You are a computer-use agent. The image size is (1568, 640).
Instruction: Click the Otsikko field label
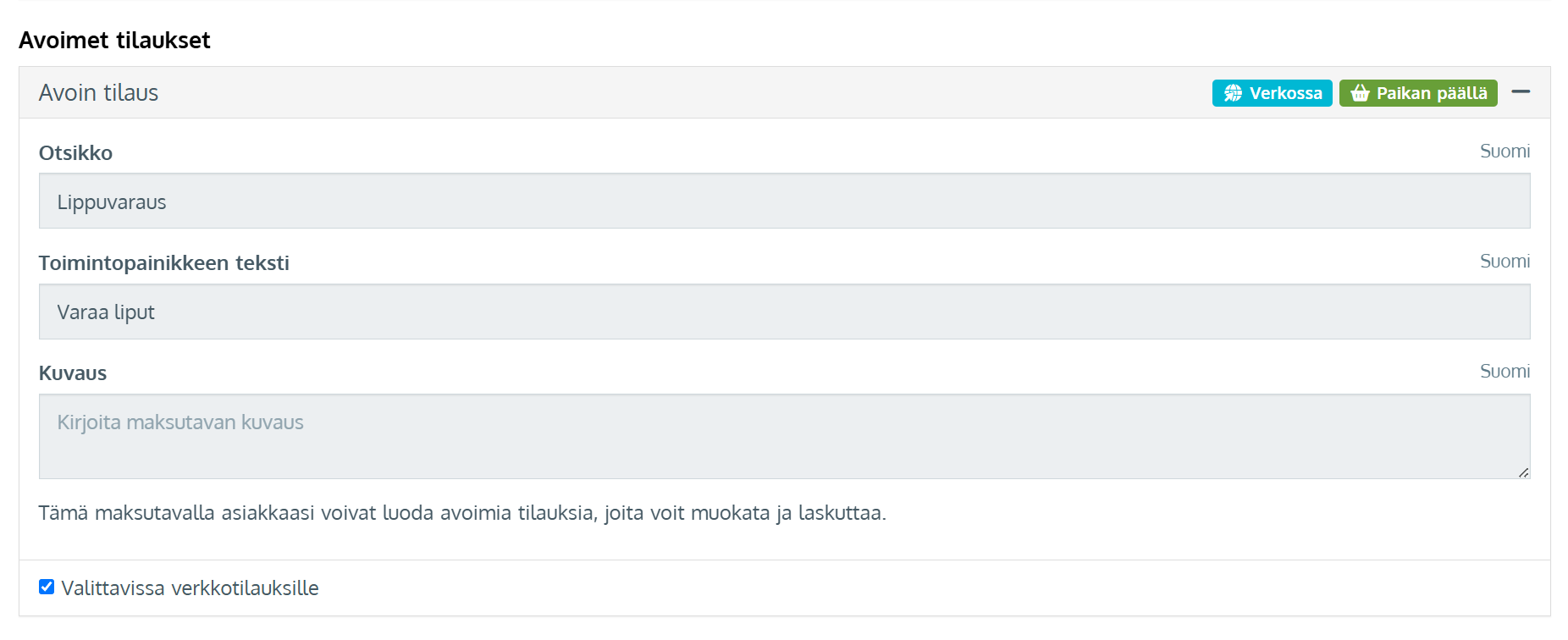pyautogui.click(x=75, y=153)
